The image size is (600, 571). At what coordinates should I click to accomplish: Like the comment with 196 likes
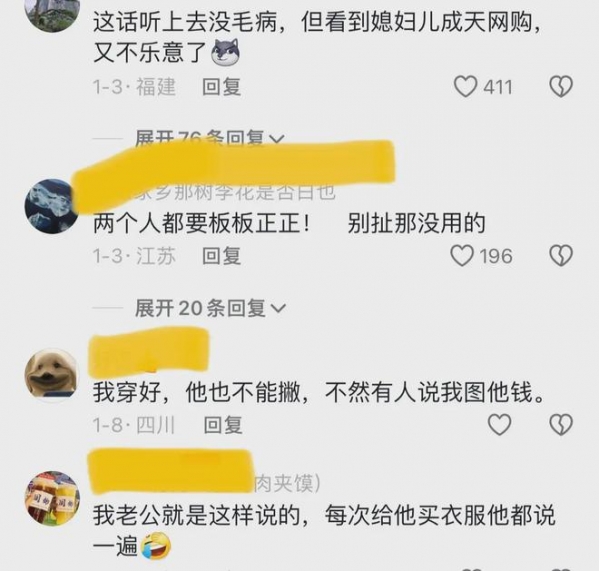(x=462, y=256)
